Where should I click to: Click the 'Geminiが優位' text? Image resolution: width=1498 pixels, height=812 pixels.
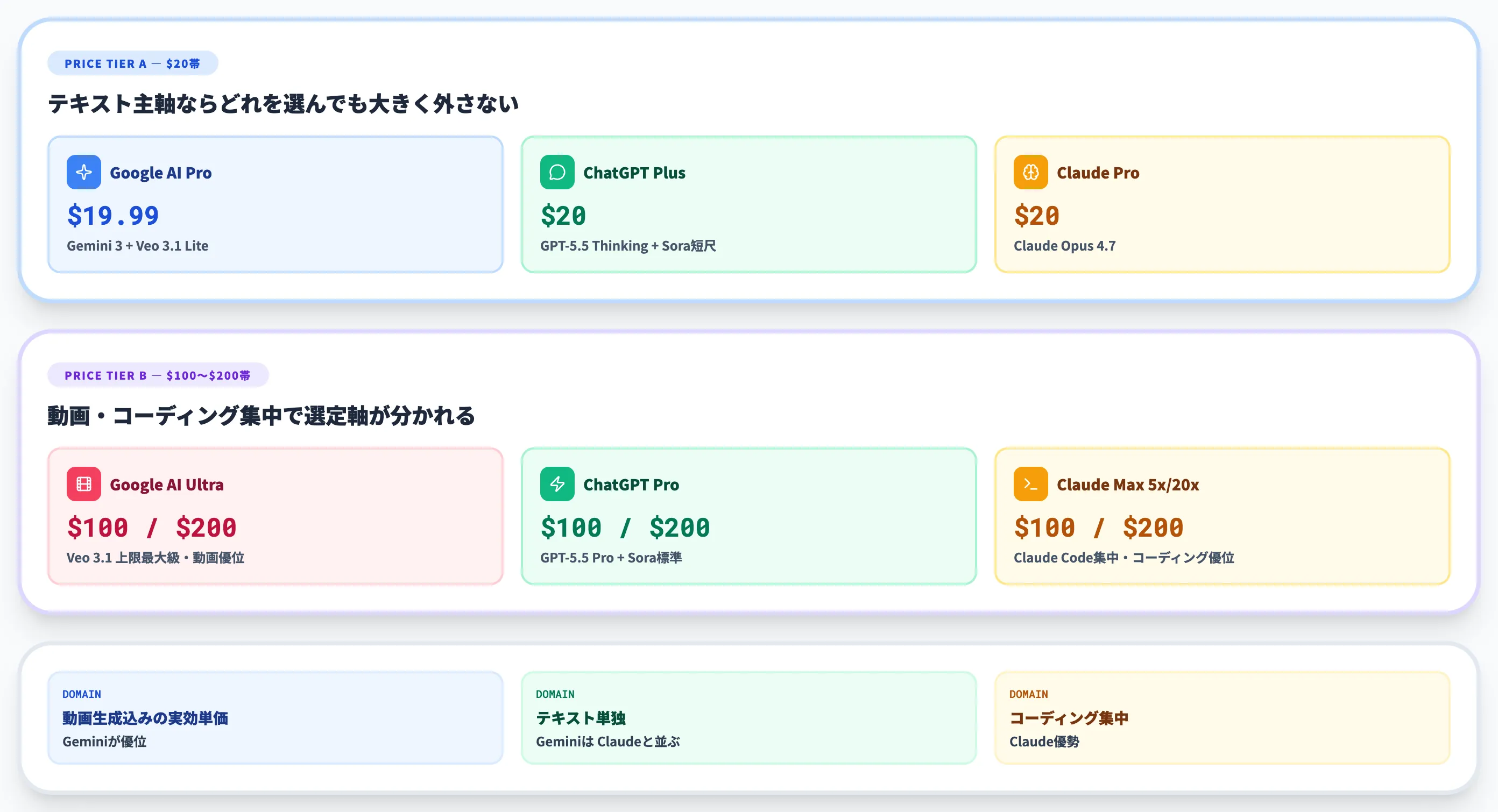pyautogui.click(x=104, y=742)
